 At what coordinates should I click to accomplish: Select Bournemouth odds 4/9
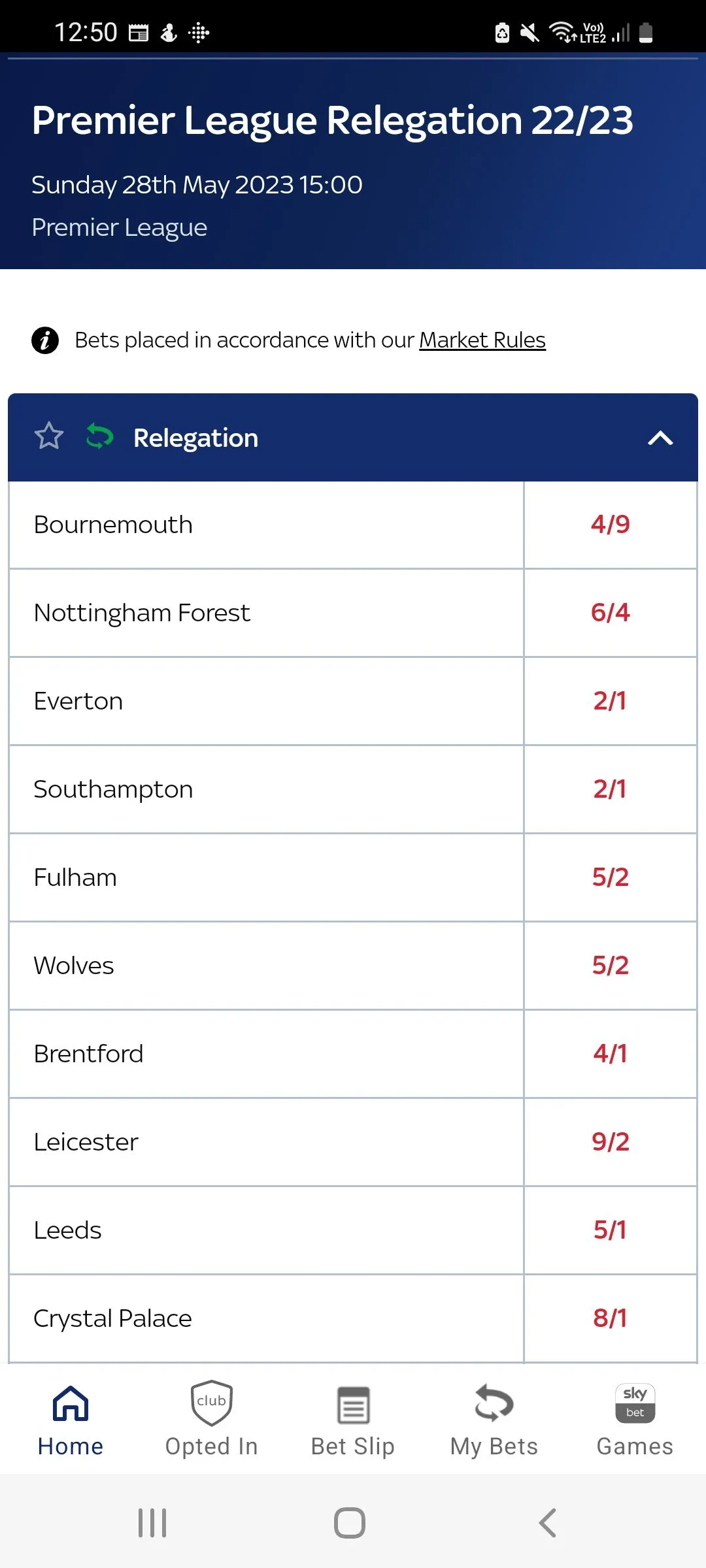click(610, 525)
